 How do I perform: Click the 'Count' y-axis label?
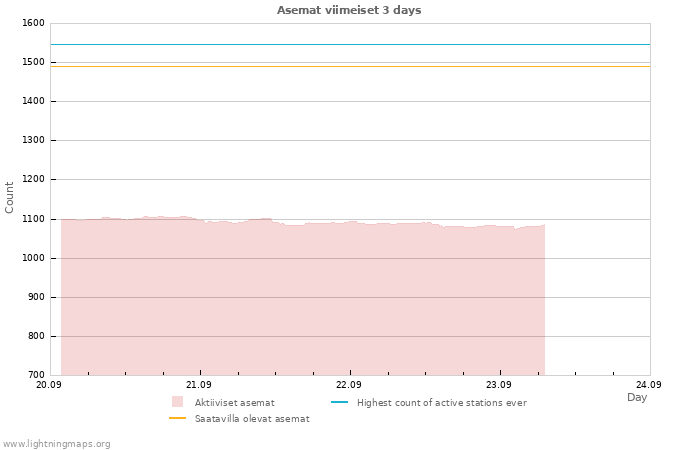pos(9,197)
